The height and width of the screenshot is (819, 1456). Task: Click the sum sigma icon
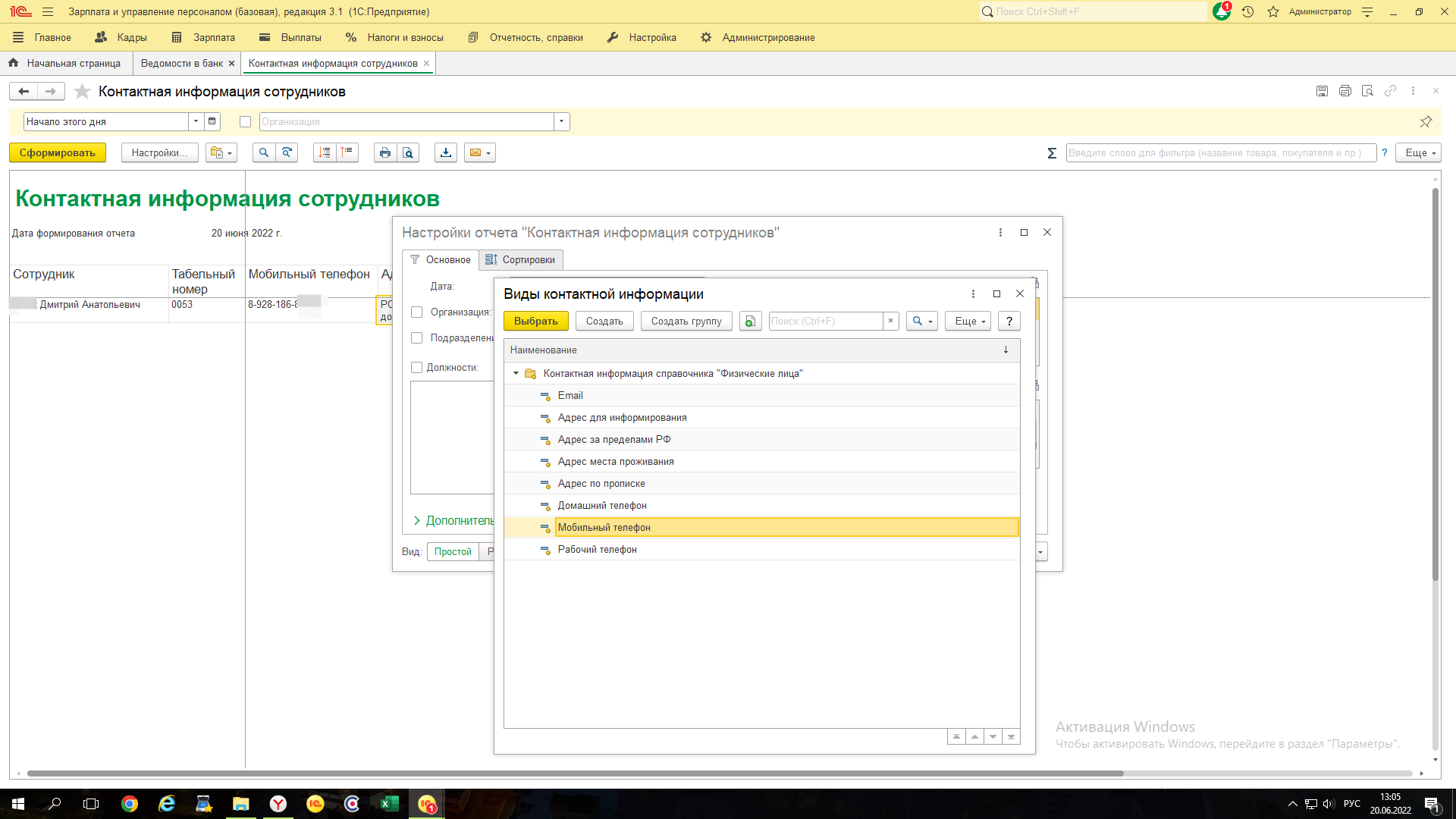(x=1052, y=153)
